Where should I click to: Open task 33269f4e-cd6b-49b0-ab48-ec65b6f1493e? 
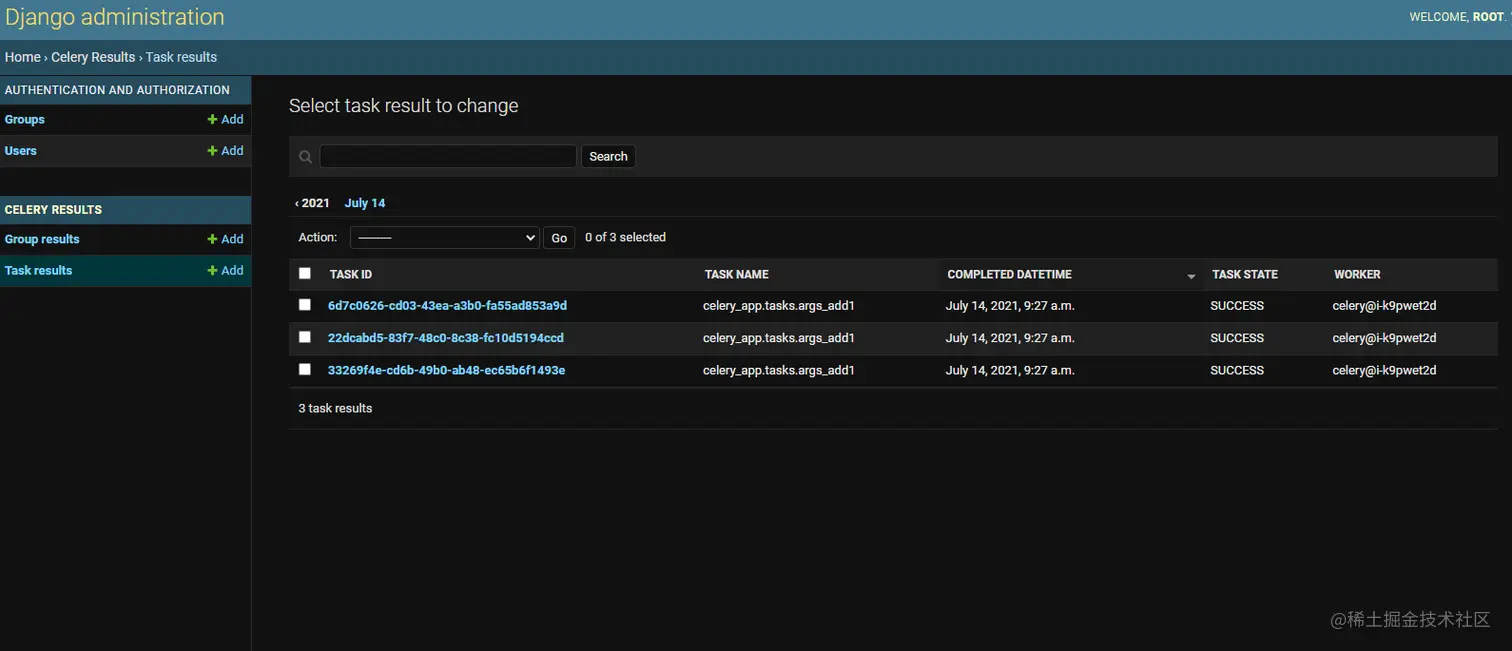[446, 370]
